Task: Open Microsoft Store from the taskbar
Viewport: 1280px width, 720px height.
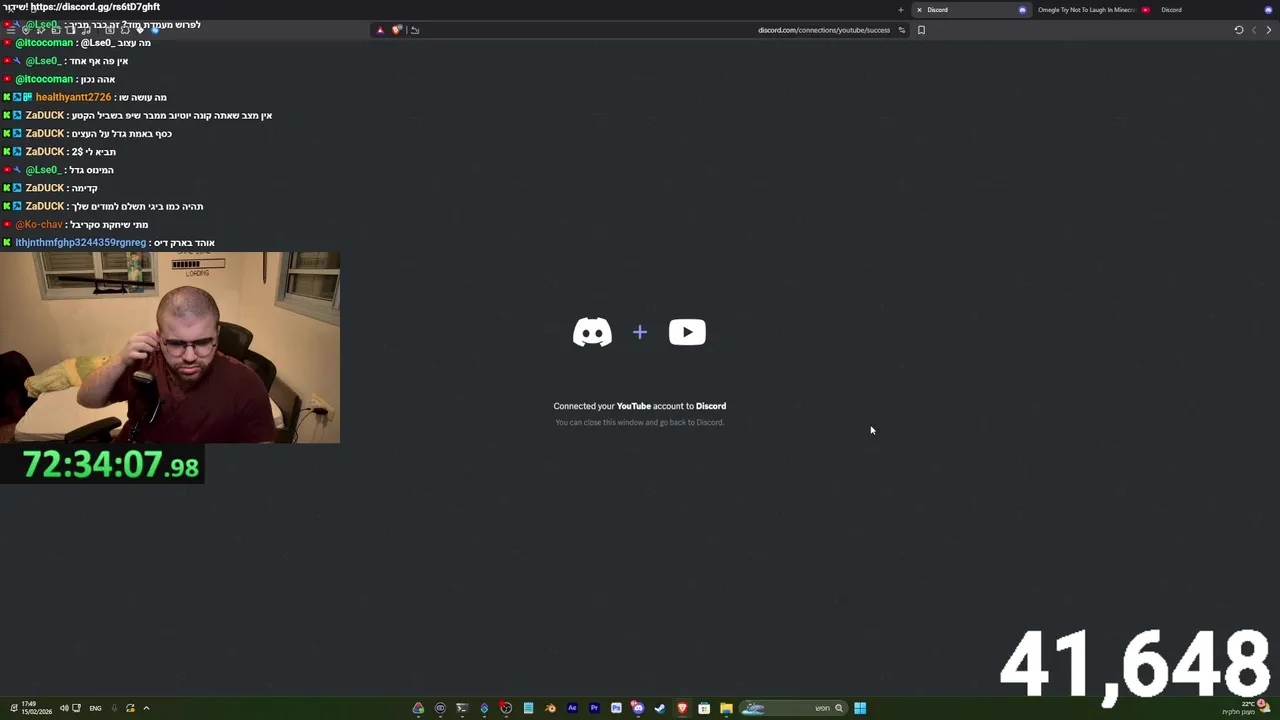Action: (x=704, y=708)
